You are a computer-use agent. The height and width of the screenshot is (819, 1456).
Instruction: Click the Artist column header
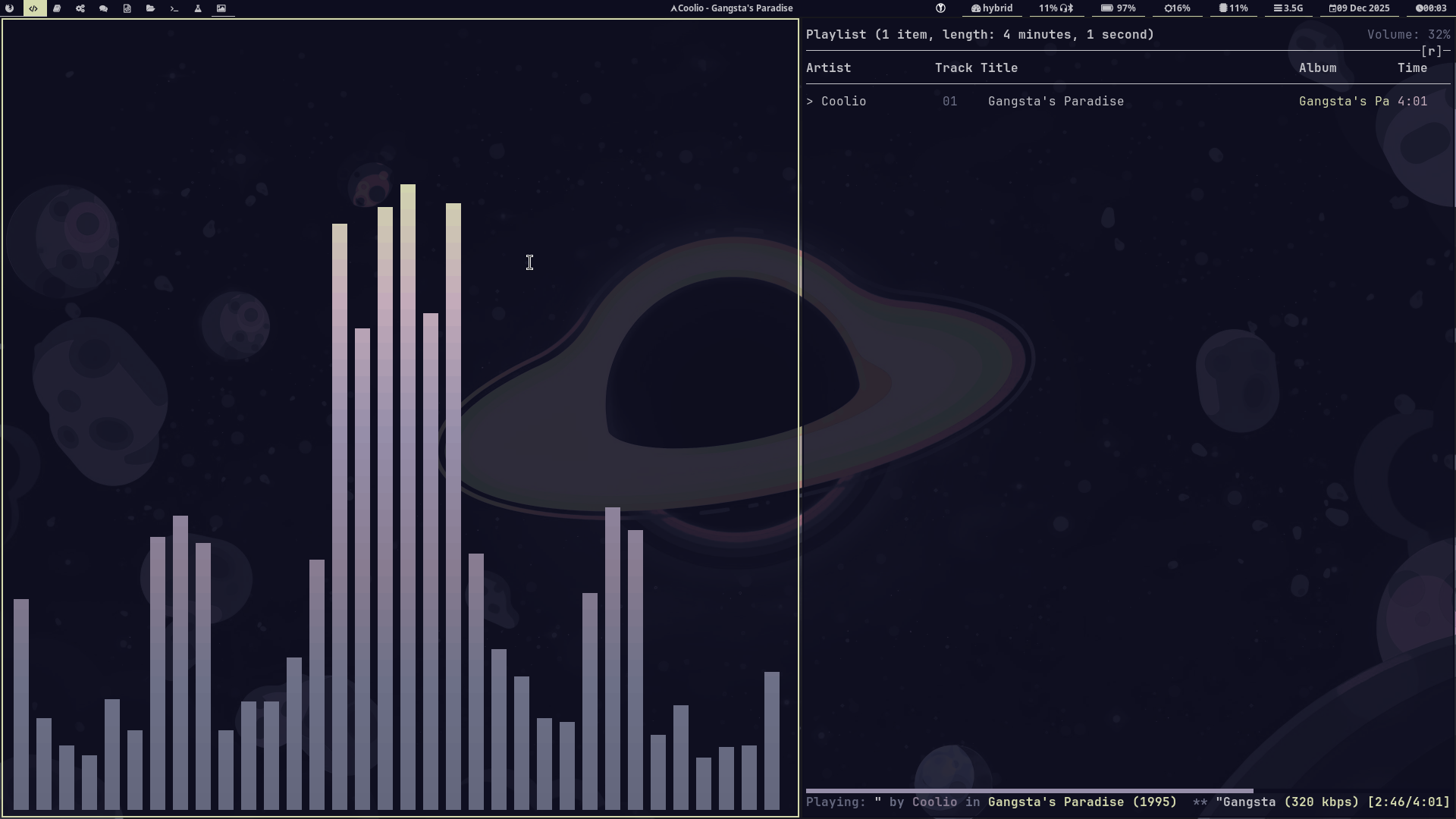point(828,68)
